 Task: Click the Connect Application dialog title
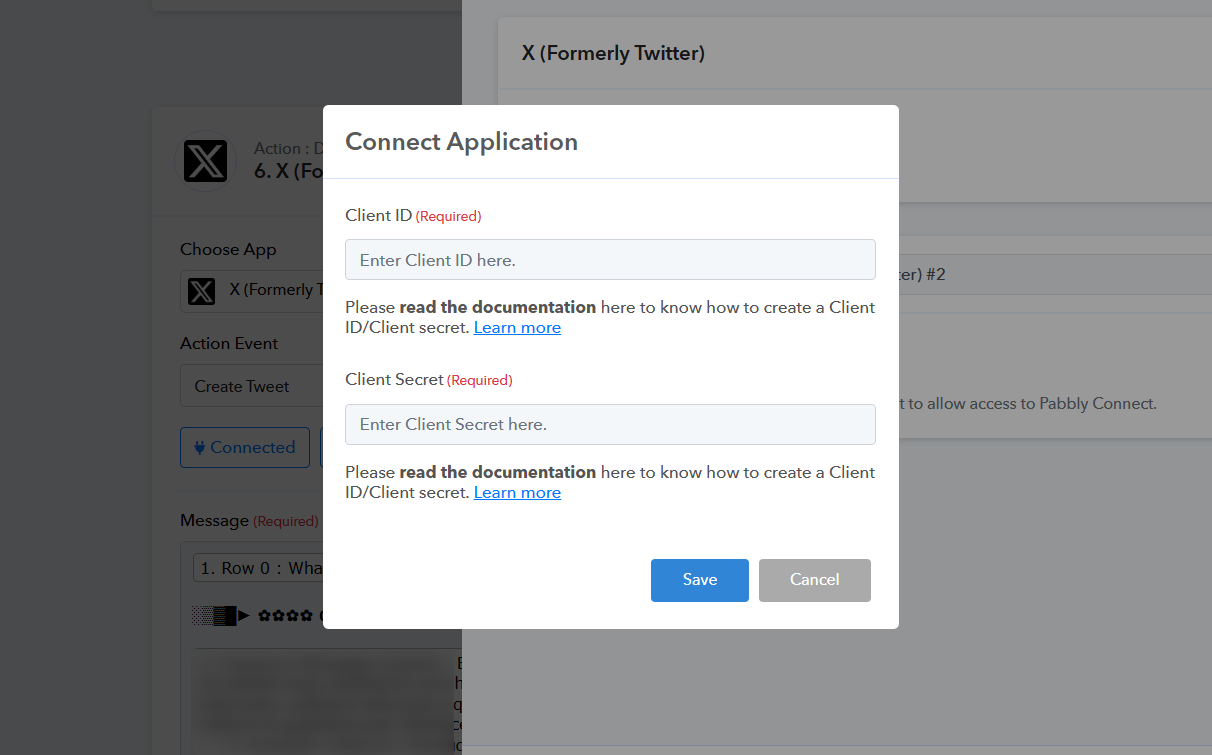(461, 142)
